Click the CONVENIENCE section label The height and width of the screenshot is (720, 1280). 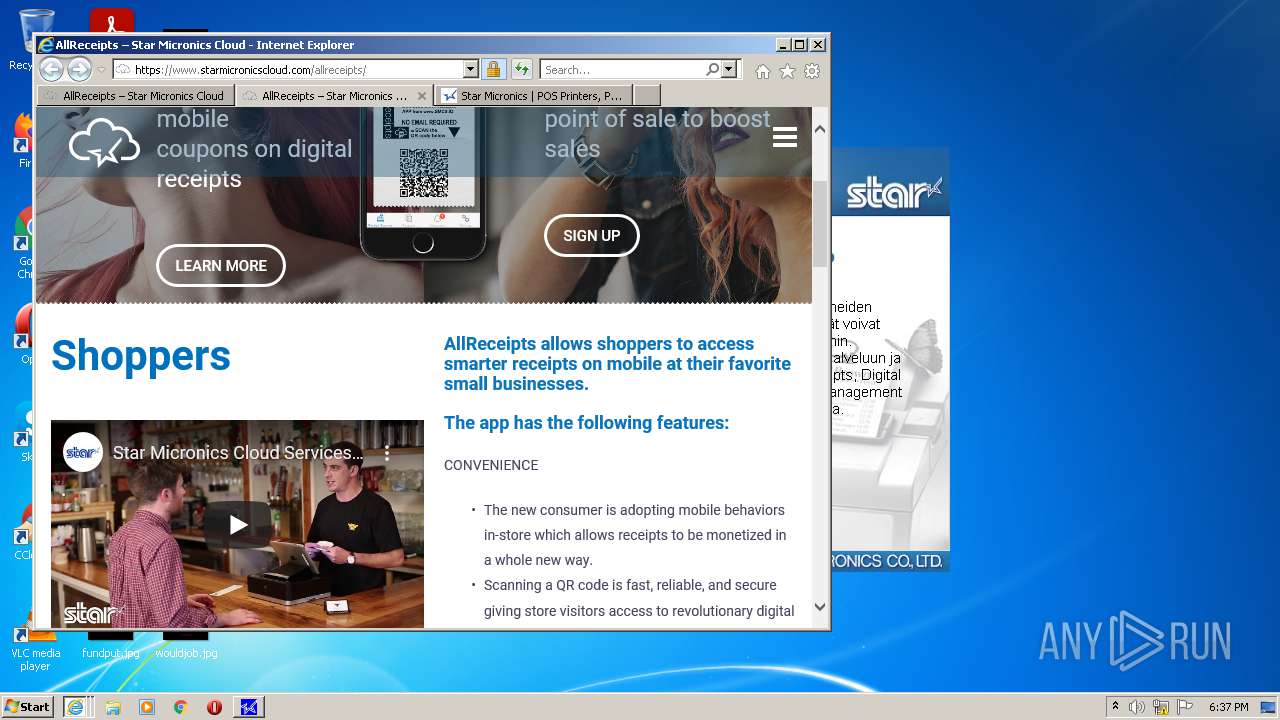[x=491, y=465]
